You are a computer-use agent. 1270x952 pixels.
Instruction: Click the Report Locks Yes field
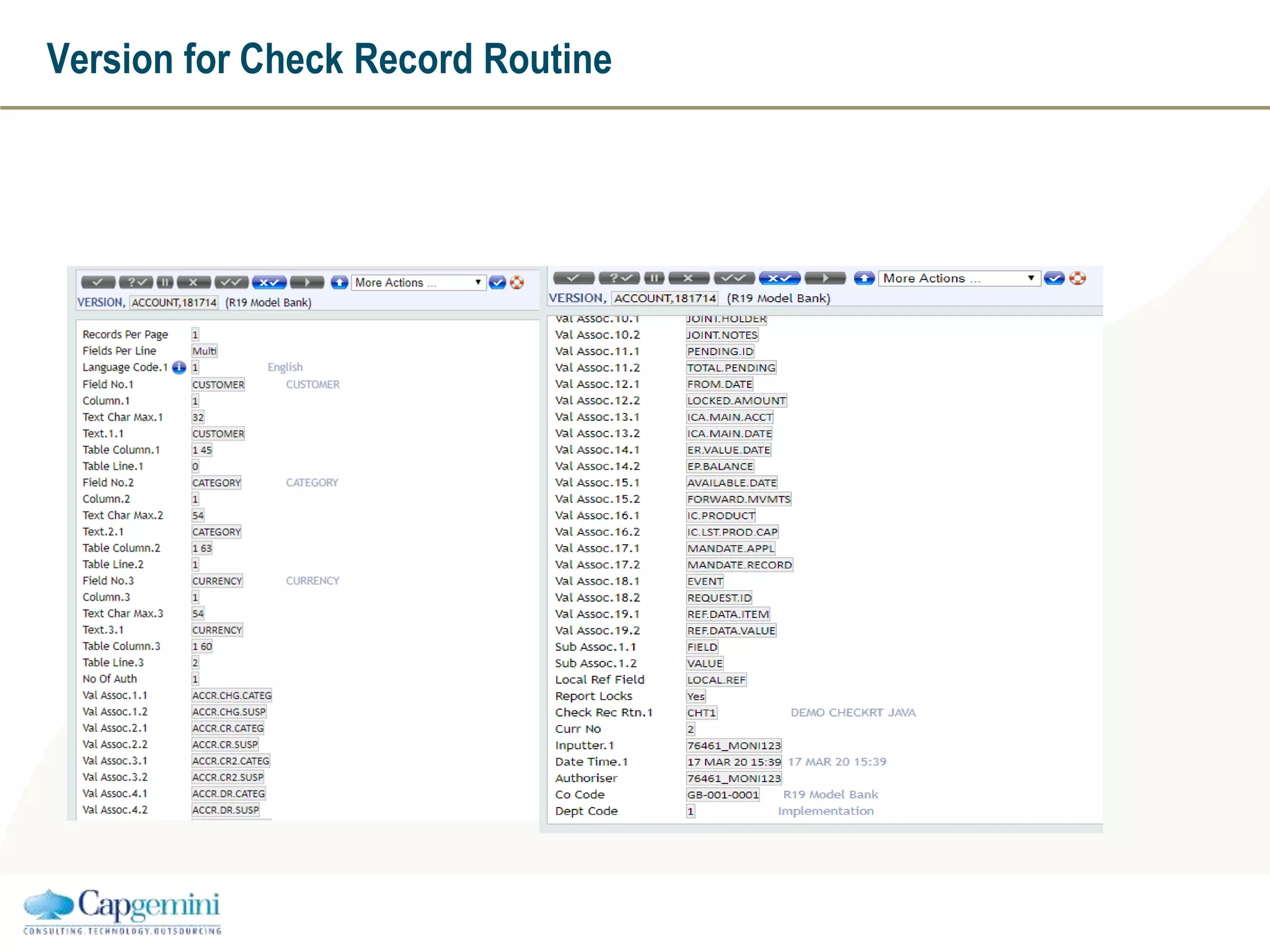coord(696,697)
